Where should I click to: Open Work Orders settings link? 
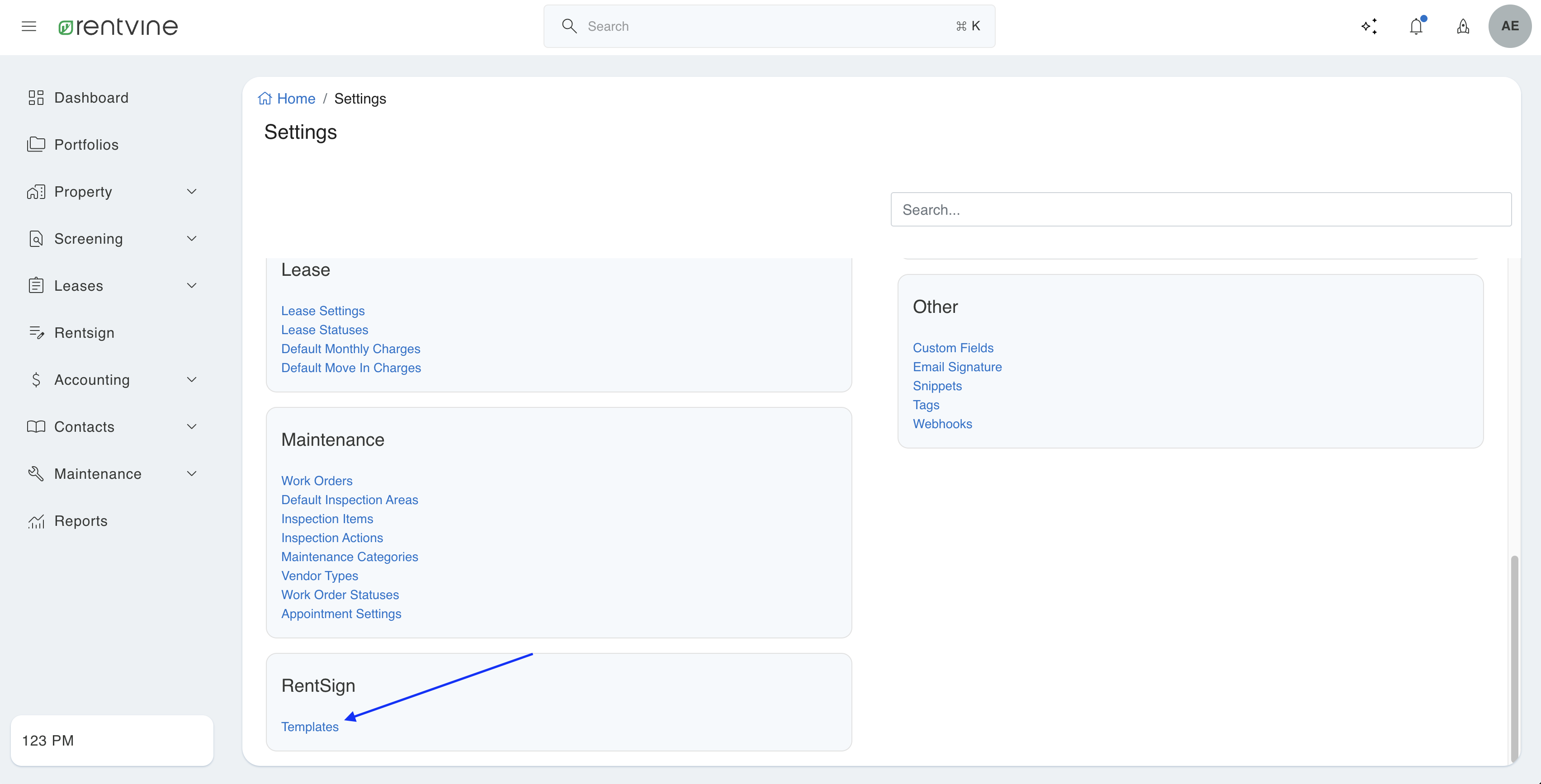point(317,481)
